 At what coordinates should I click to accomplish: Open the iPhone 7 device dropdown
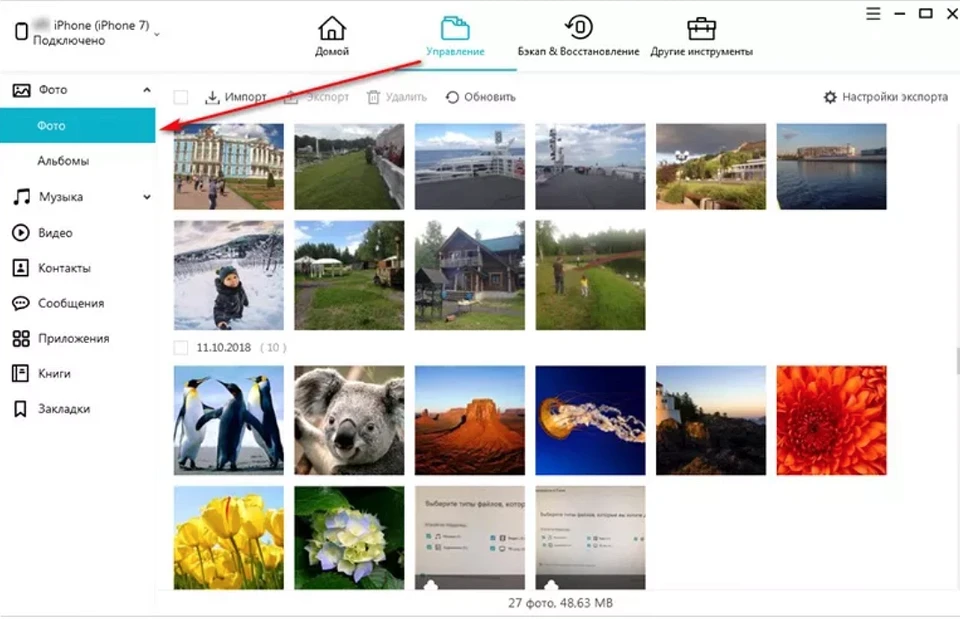pyautogui.click(x=157, y=34)
